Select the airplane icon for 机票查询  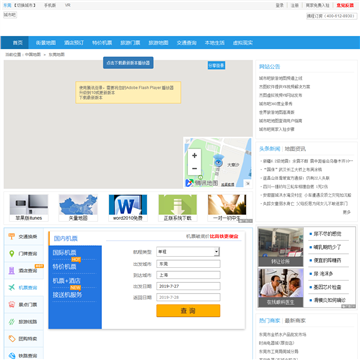coord(12,287)
